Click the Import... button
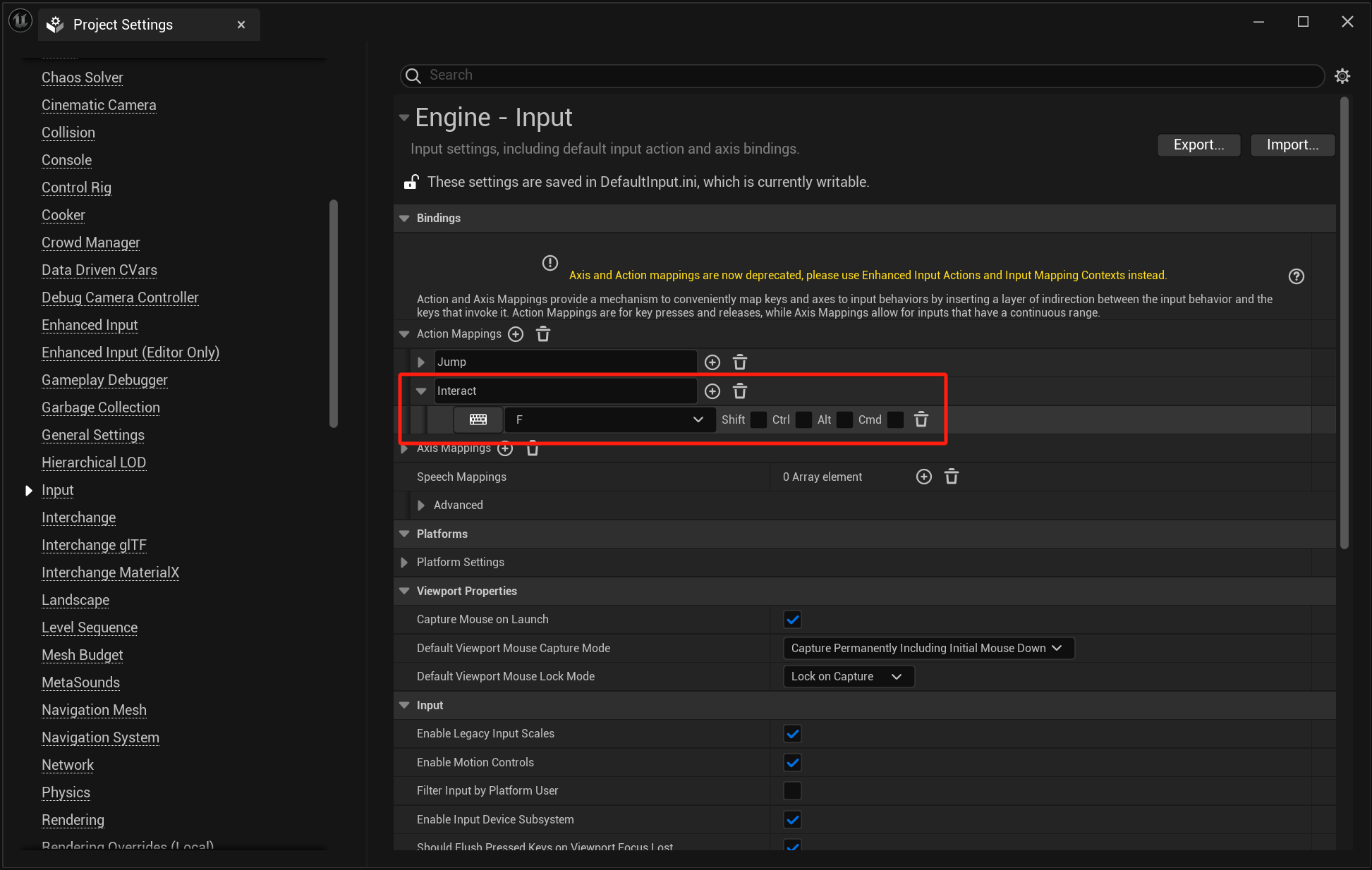The height and width of the screenshot is (870, 1372). [1292, 145]
